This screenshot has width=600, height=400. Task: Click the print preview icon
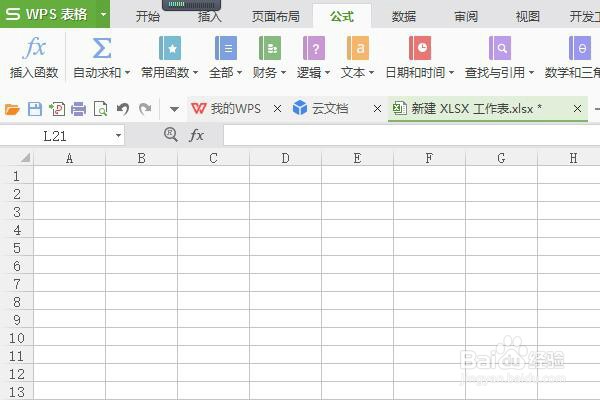pyautogui.click(x=101, y=109)
